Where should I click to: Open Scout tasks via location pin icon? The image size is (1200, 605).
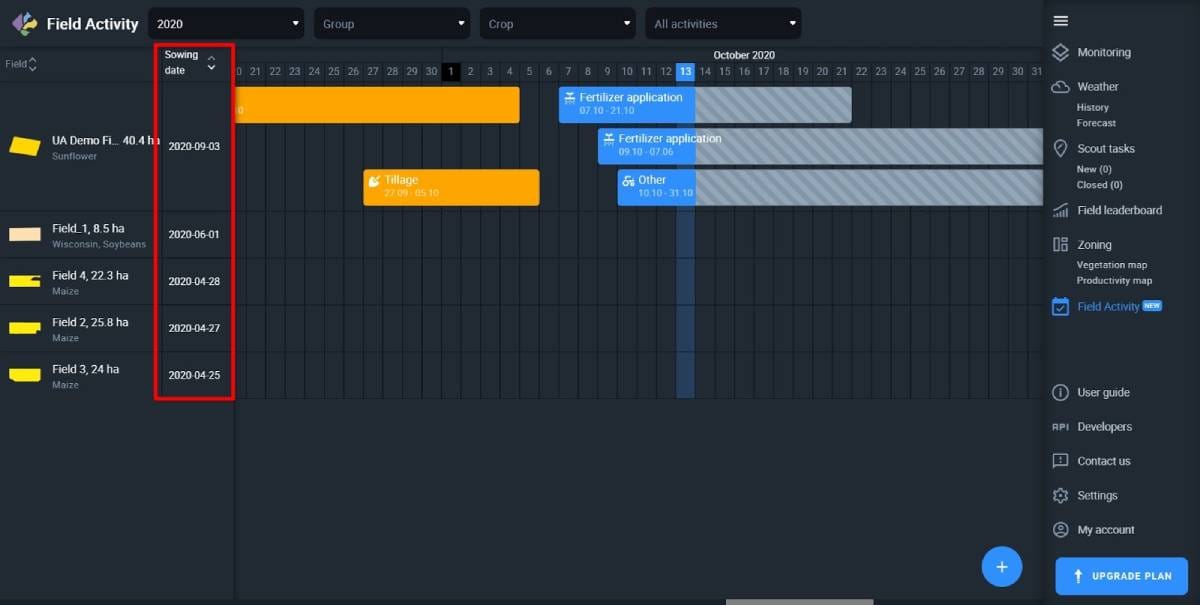[1061, 149]
